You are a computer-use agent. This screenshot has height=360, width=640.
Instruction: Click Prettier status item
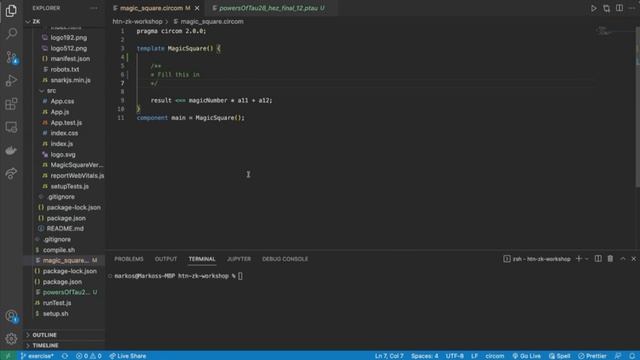(x=592, y=356)
